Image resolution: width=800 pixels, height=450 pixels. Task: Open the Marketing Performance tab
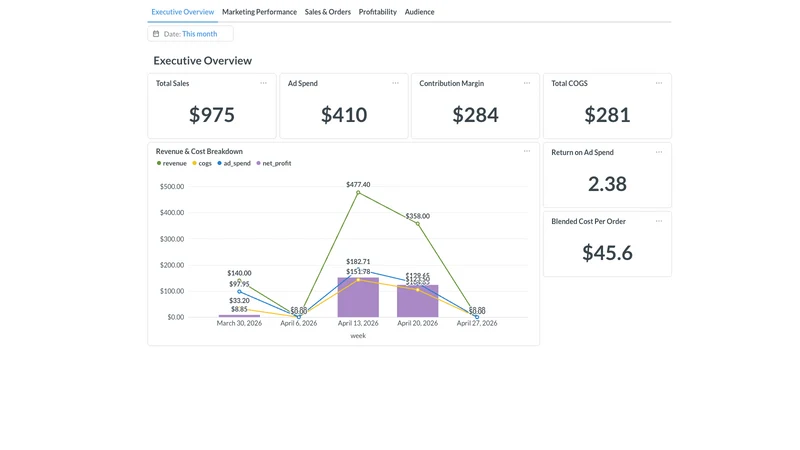click(259, 12)
